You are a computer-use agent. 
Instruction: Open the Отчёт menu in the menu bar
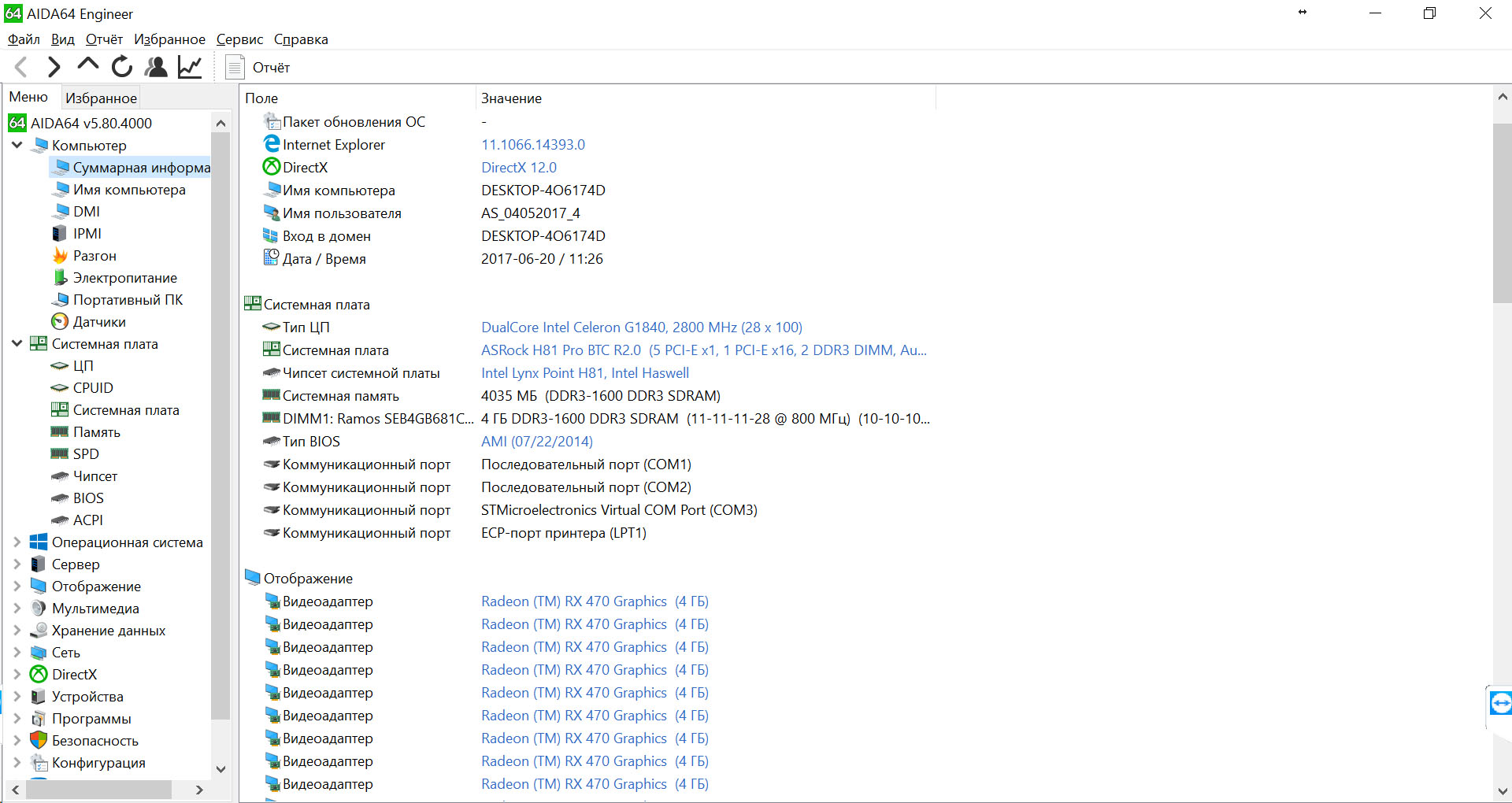coord(104,39)
